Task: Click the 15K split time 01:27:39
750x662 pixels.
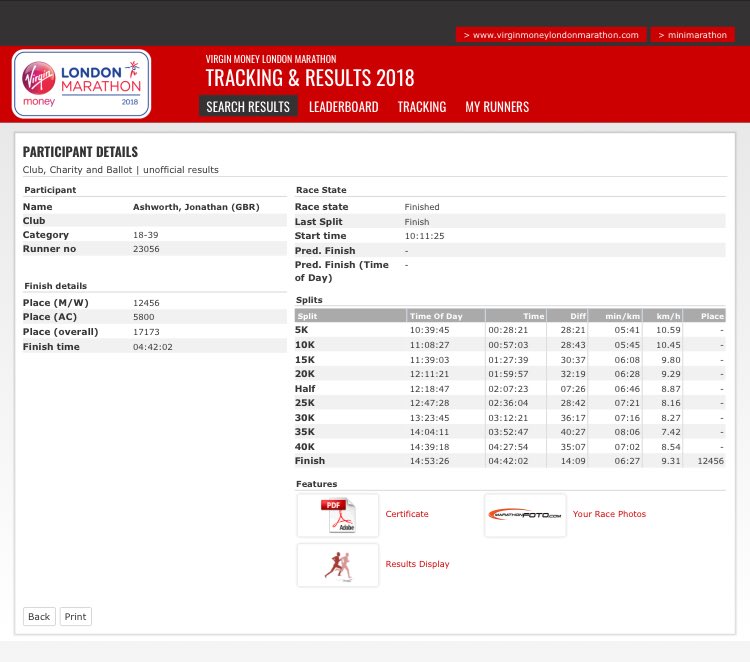Action: (508, 360)
